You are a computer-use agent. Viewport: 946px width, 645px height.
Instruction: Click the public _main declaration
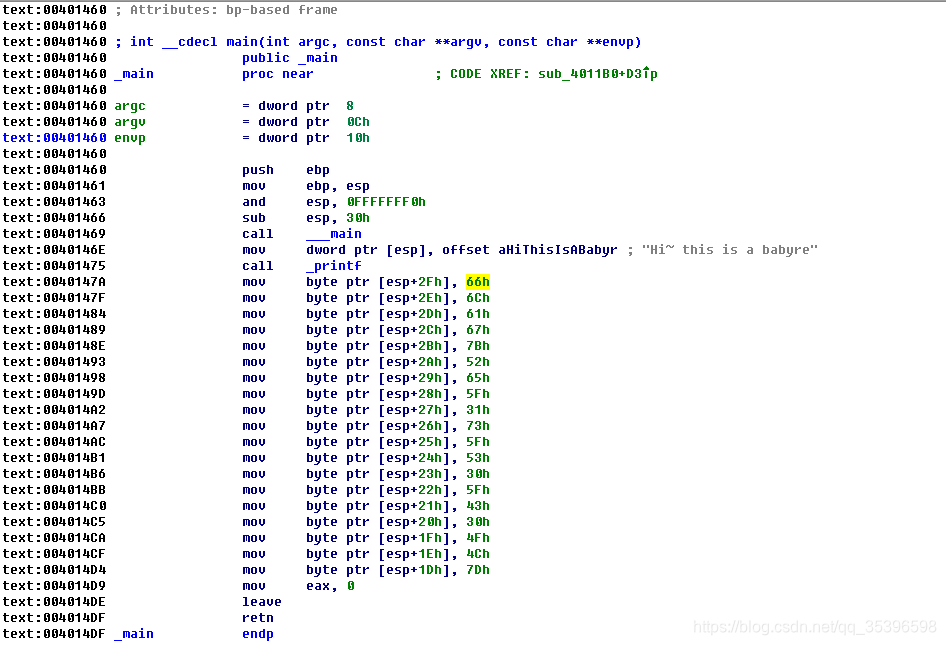(x=290, y=58)
